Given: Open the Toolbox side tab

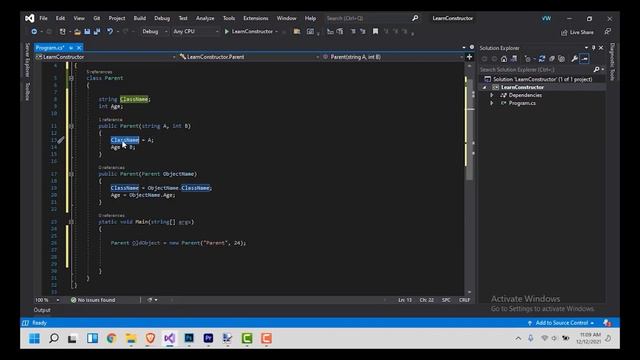Looking at the screenshot, I should tap(27, 91).
